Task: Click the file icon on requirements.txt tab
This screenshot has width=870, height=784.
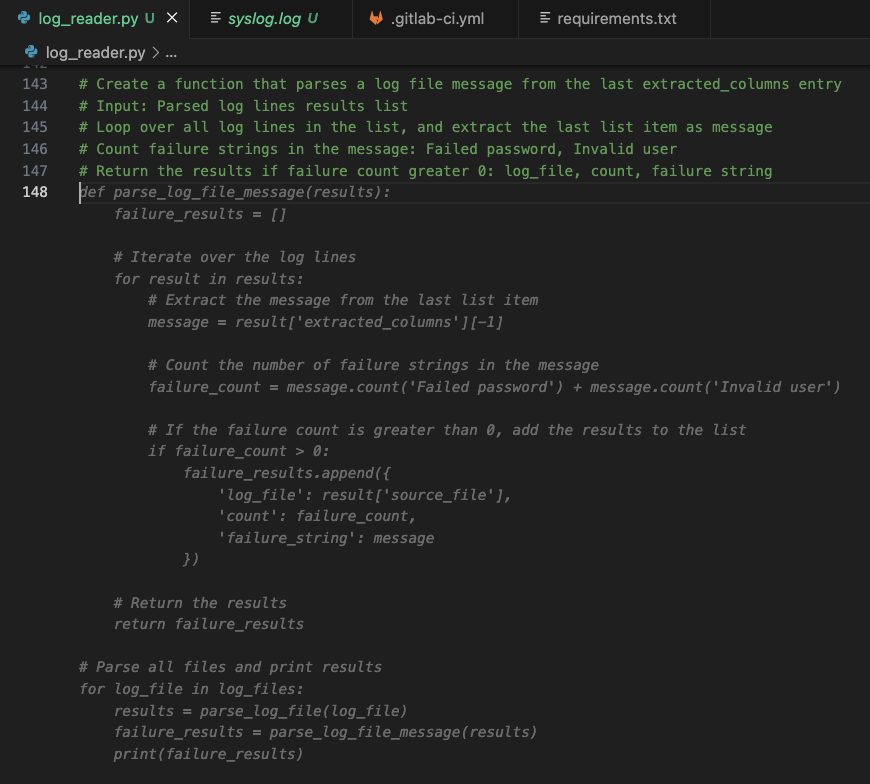Action: [543, 17]
